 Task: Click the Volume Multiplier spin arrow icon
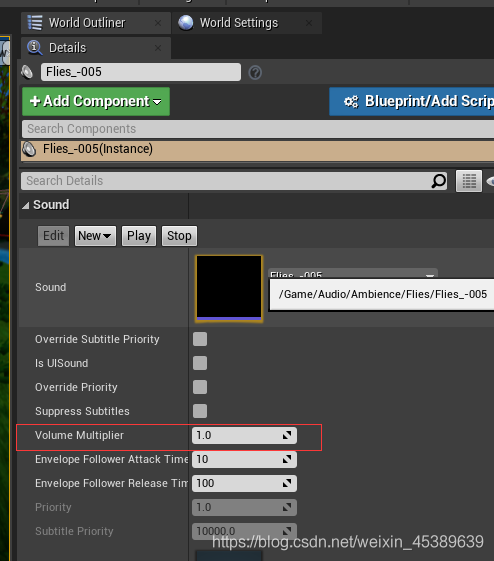[287, 435]
